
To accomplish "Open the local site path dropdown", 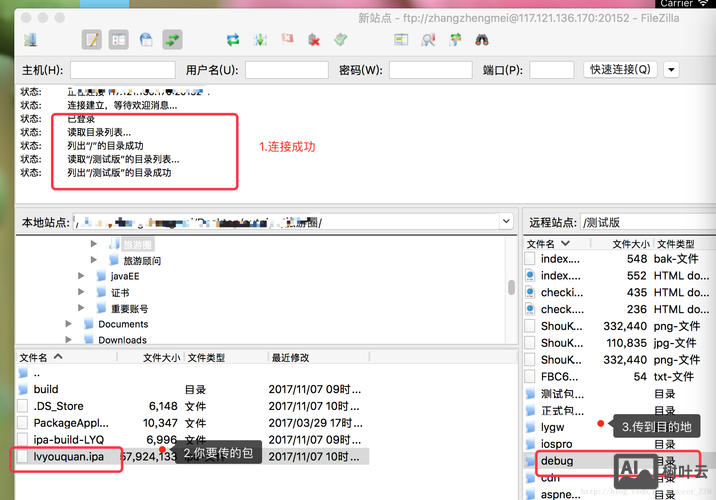I will point(506,221).
